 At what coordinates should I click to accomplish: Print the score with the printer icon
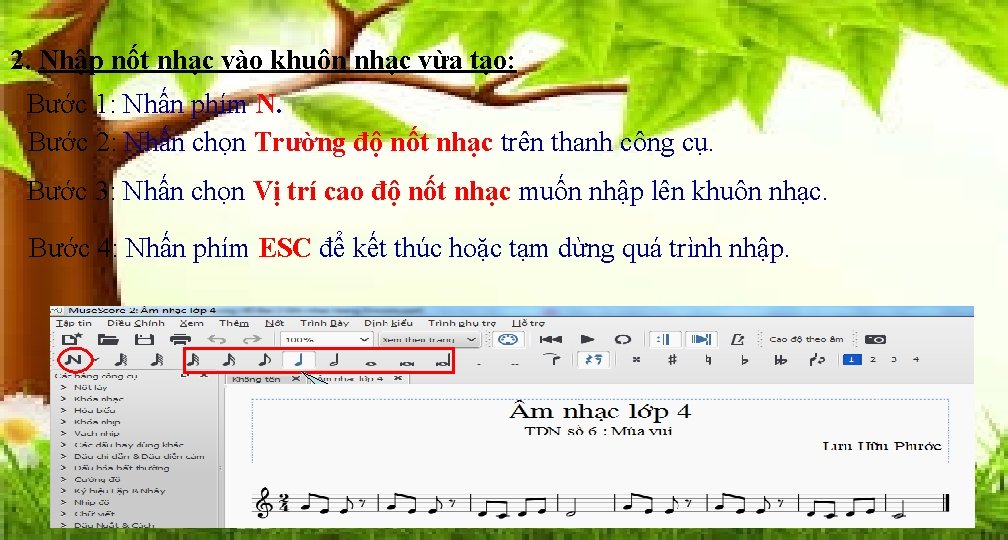[180, 339]
